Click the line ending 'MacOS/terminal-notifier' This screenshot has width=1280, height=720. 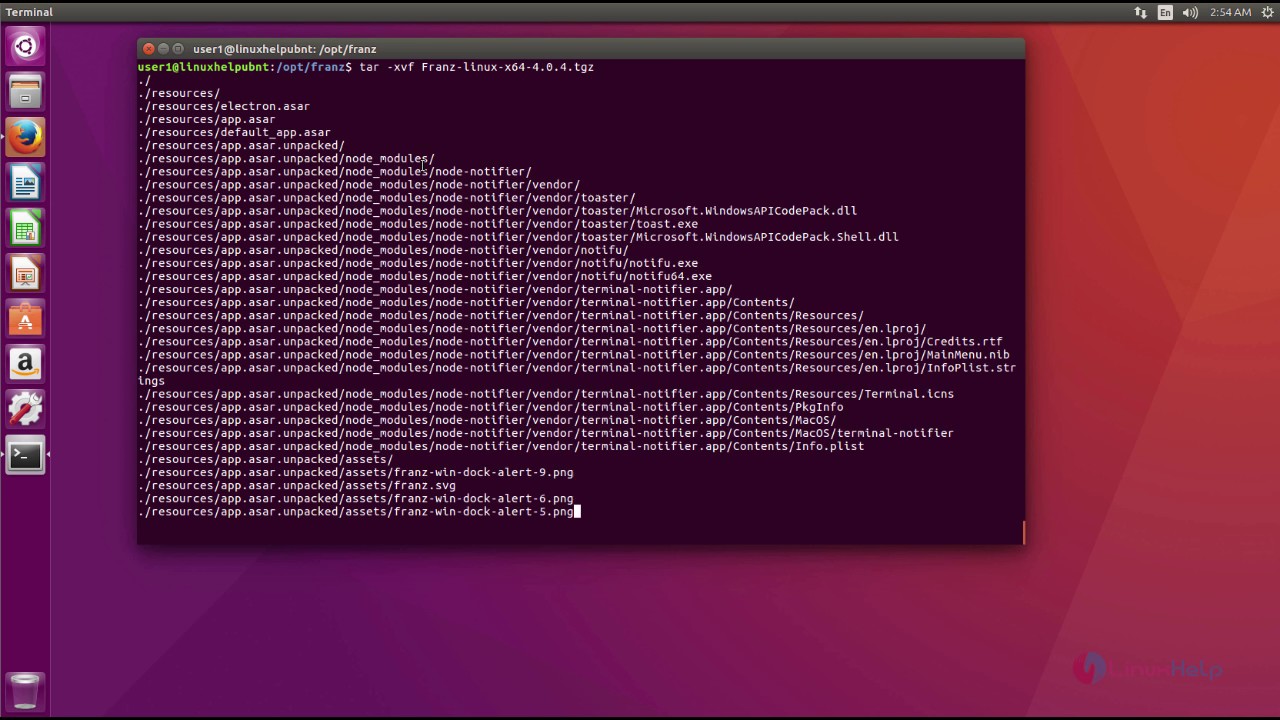(x=546, y=433)
